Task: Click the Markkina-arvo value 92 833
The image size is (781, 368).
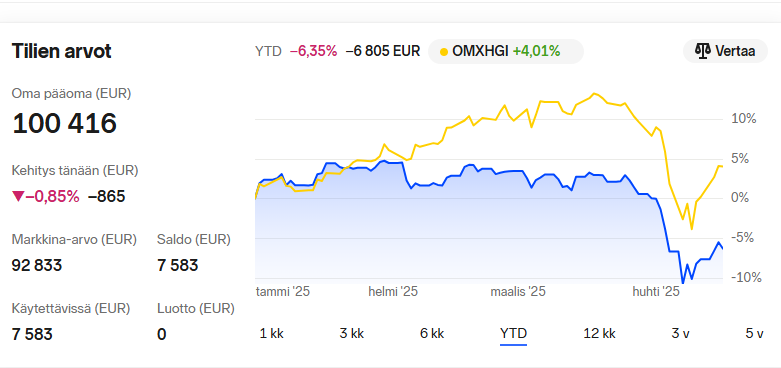Action: click(37, 265)
